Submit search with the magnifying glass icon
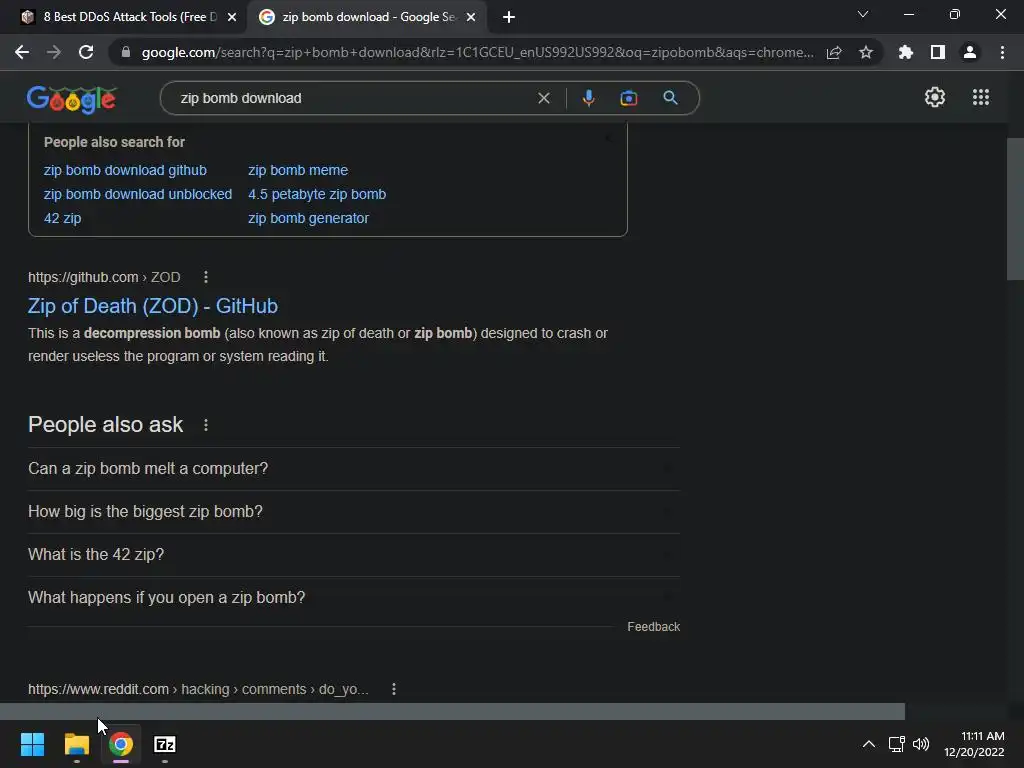 coord(670,98)
